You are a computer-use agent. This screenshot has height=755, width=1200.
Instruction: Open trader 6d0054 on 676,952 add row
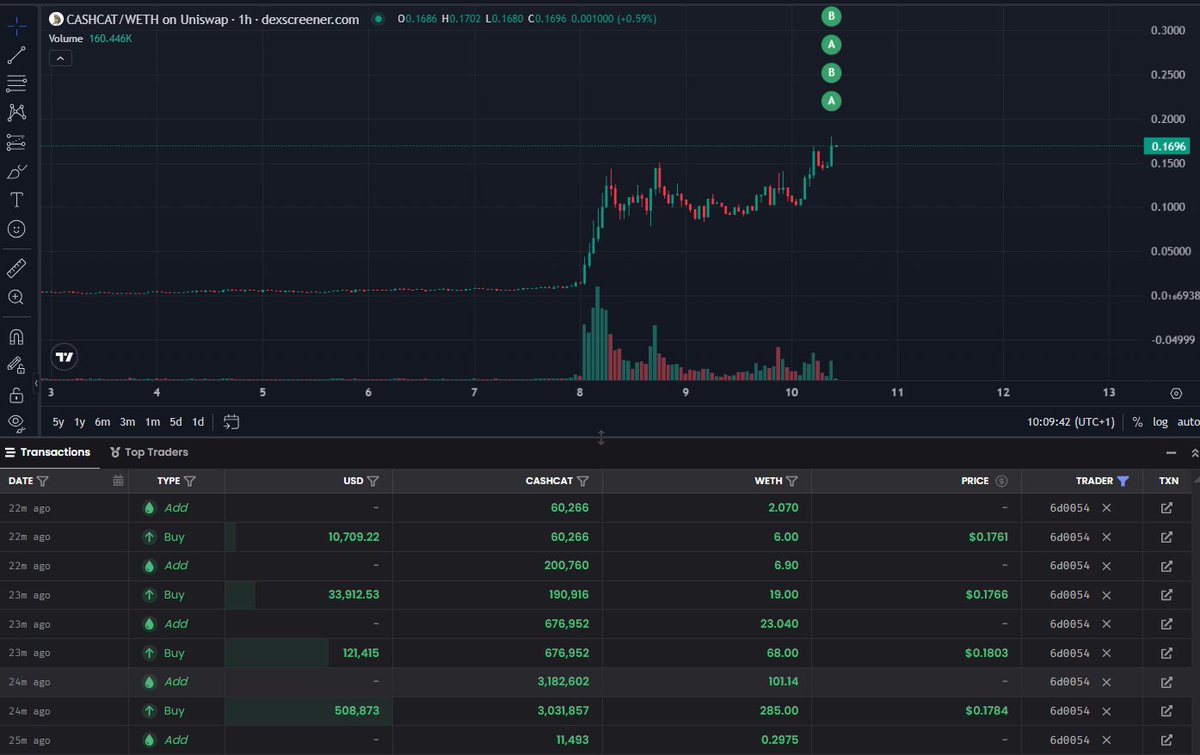pos(1069,624)
